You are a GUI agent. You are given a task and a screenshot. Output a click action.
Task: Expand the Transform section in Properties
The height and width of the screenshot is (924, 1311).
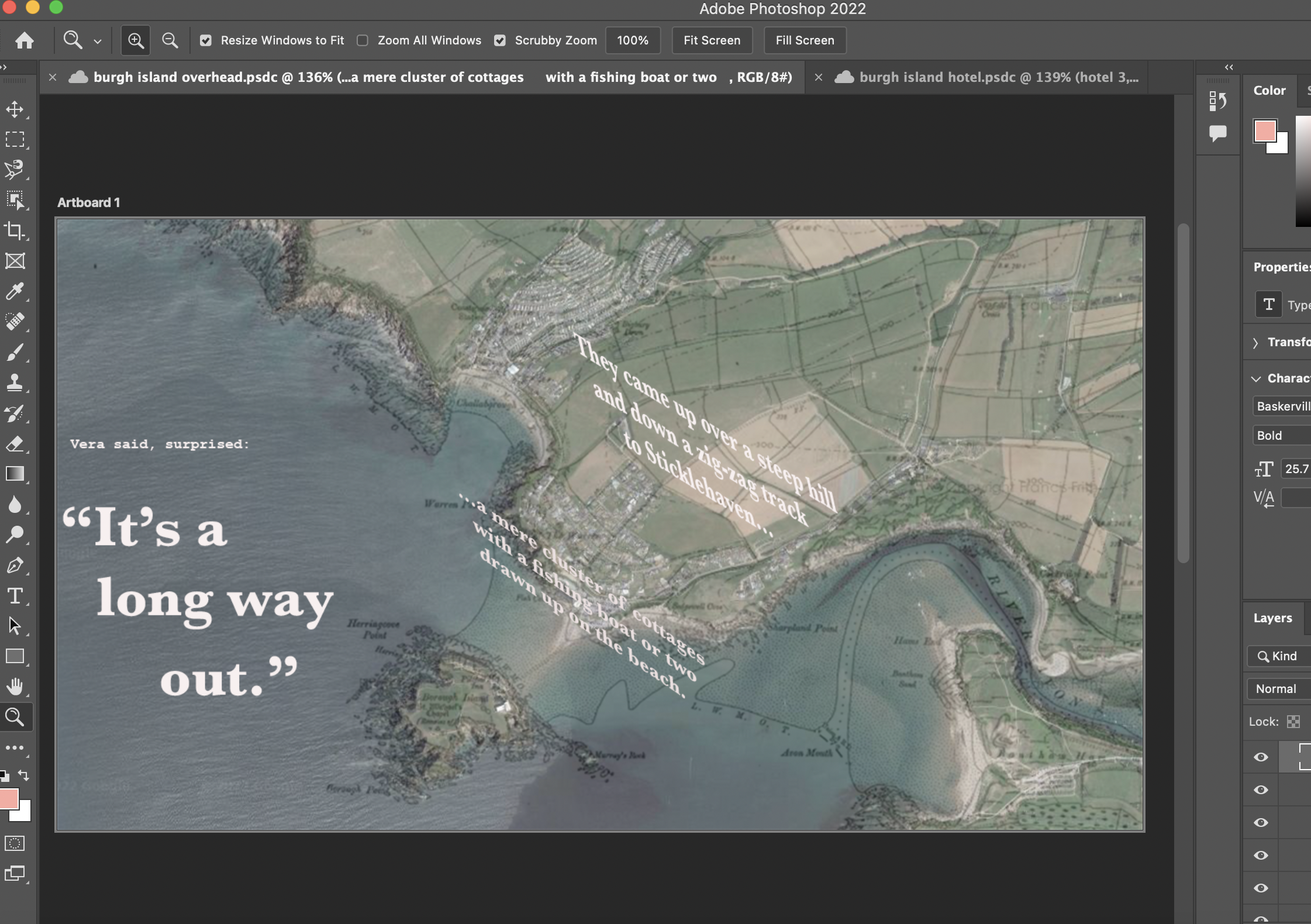pyautogui.click(x=1255, y=343)
